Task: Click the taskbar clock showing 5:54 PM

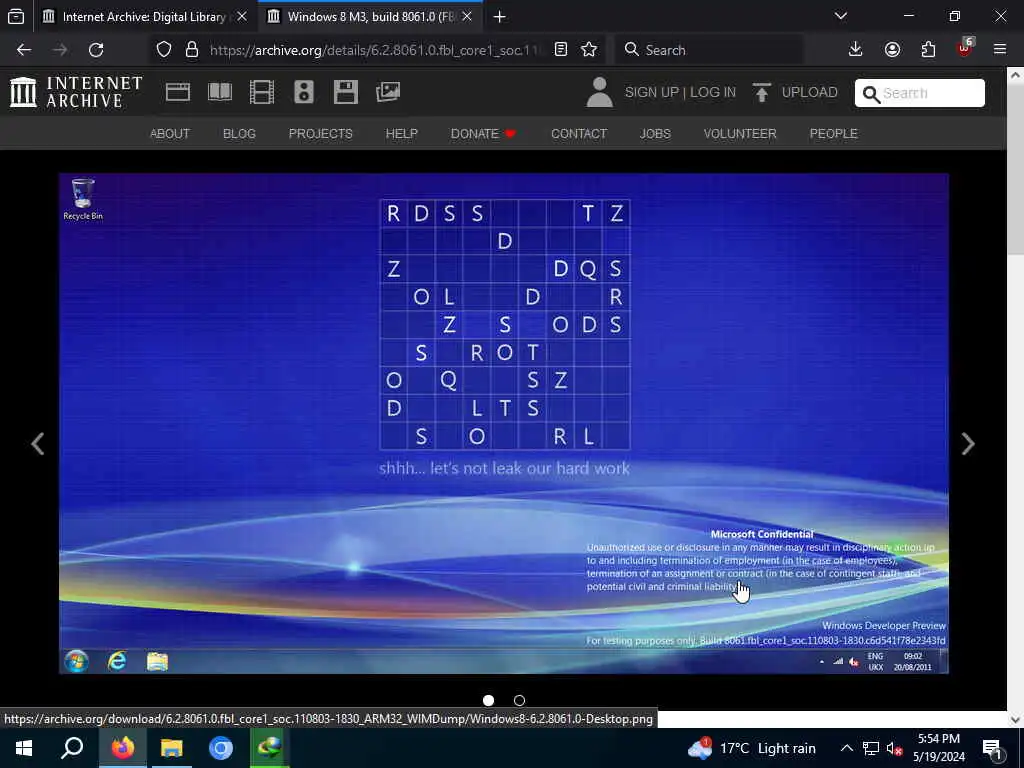Action: [939, 748]
